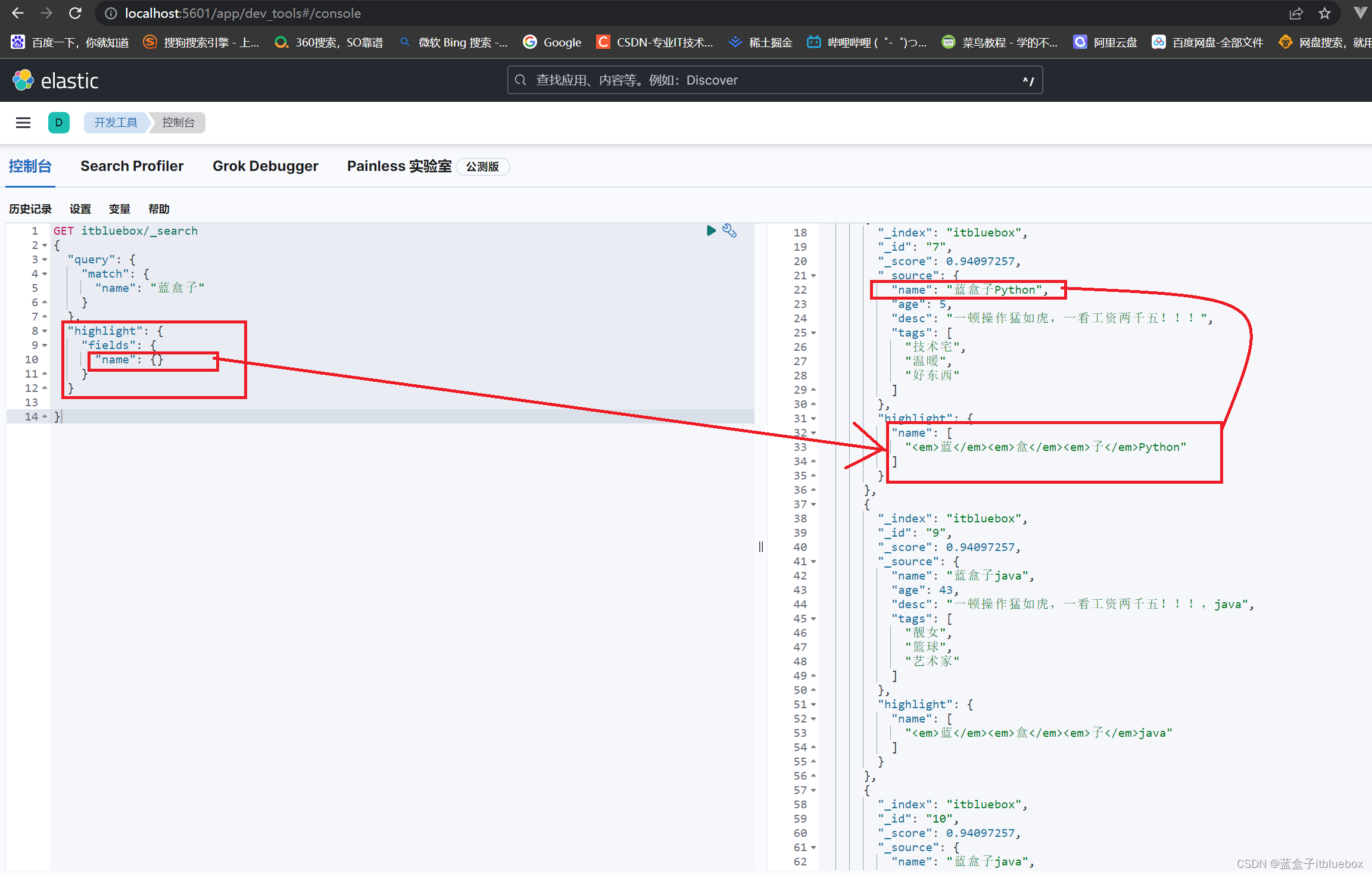
Task: Open the D space avatar
Action: pos(58,123)
